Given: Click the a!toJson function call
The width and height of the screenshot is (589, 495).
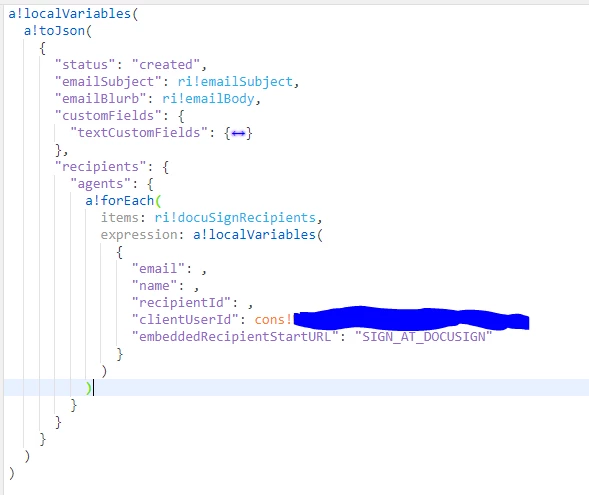Looking at the screenshot, I should pos(54,30).
